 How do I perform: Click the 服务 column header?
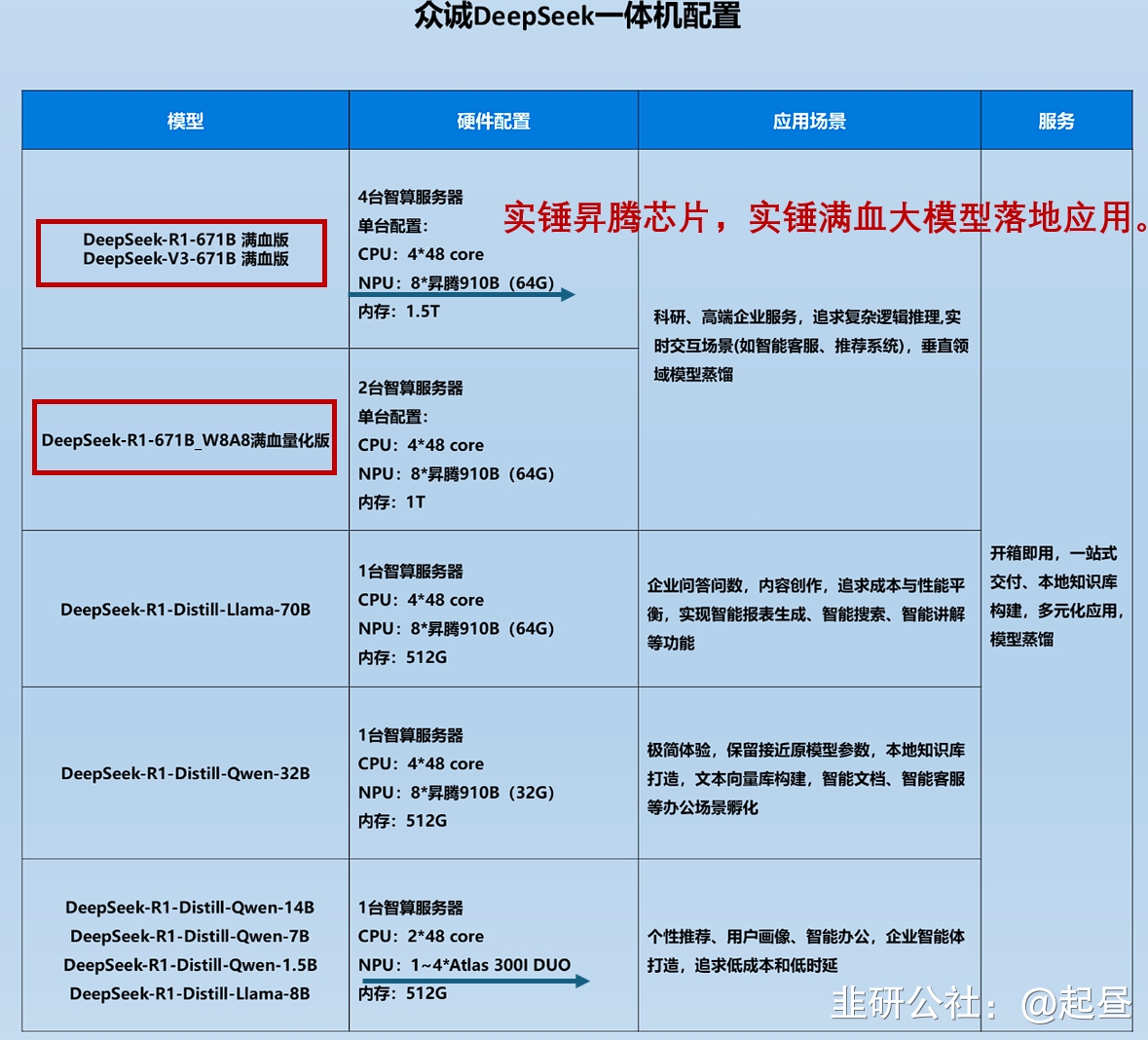(1056, 121)
